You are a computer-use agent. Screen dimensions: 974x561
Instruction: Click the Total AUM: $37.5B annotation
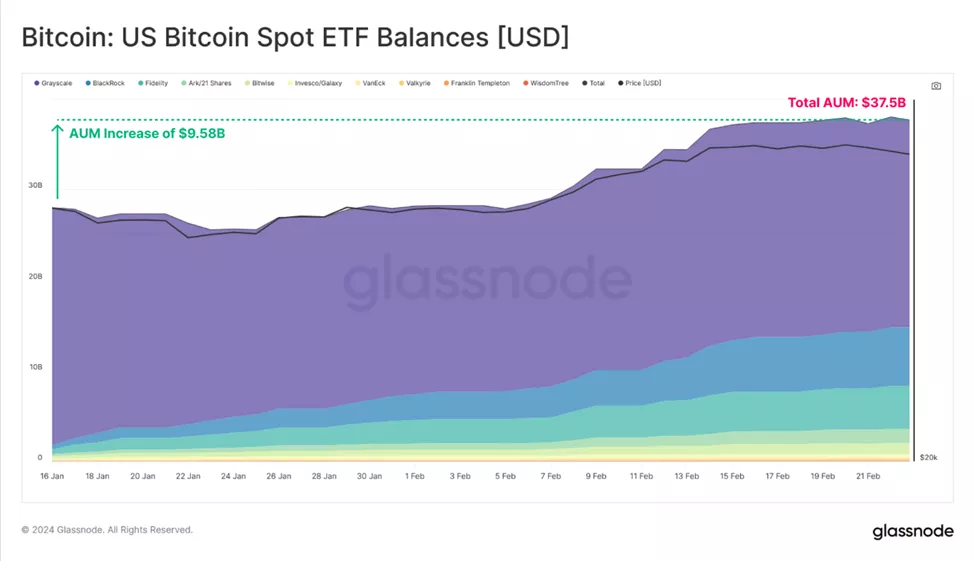[847, 103]
